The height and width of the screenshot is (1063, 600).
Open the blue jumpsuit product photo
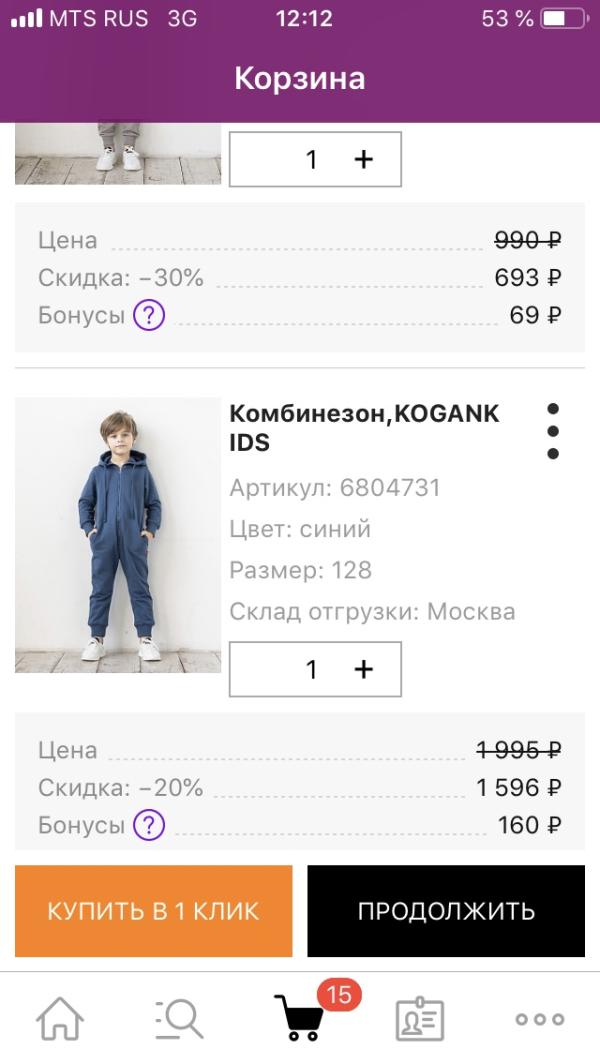118,535
